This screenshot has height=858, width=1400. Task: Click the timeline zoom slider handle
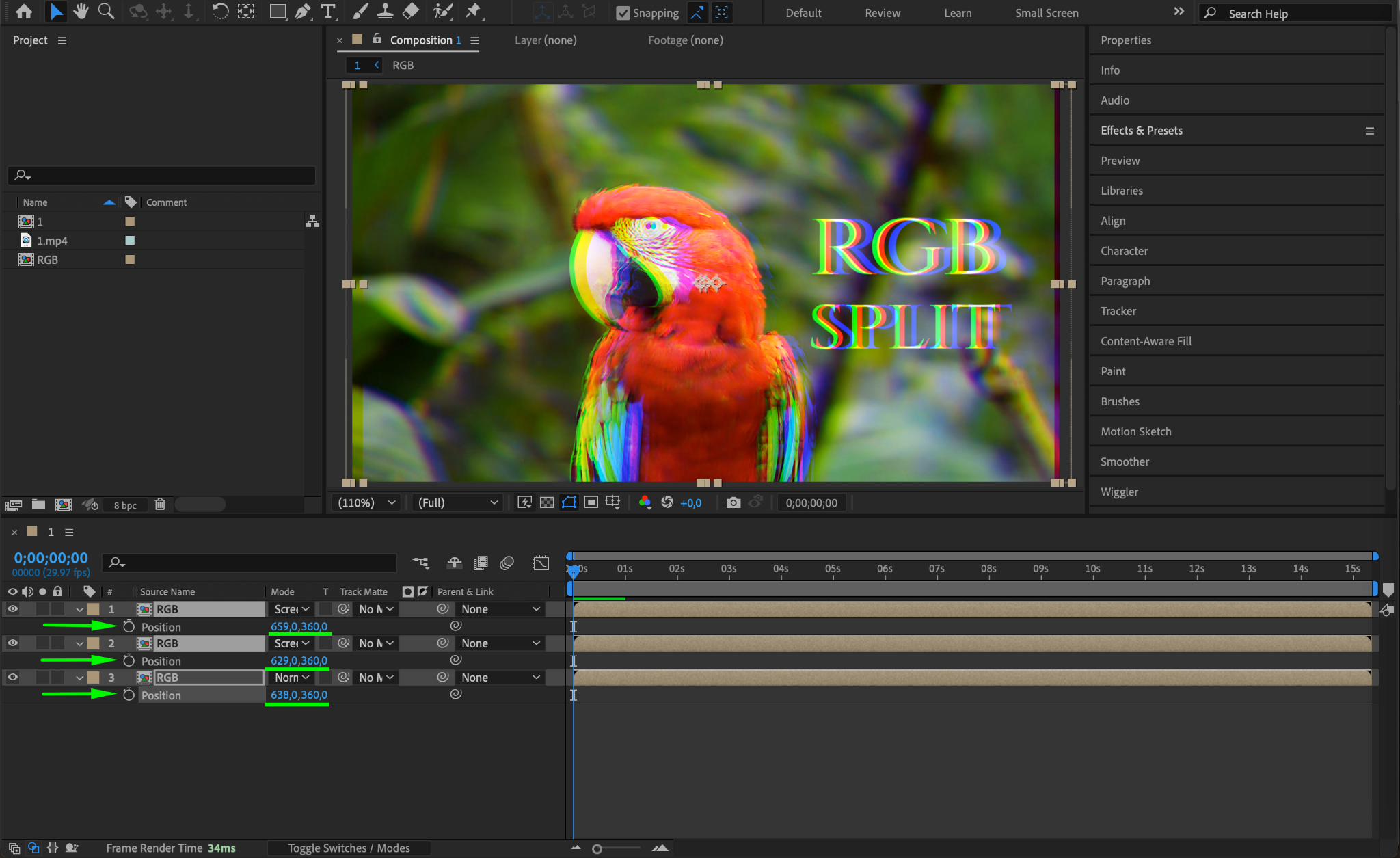point(597,848)
